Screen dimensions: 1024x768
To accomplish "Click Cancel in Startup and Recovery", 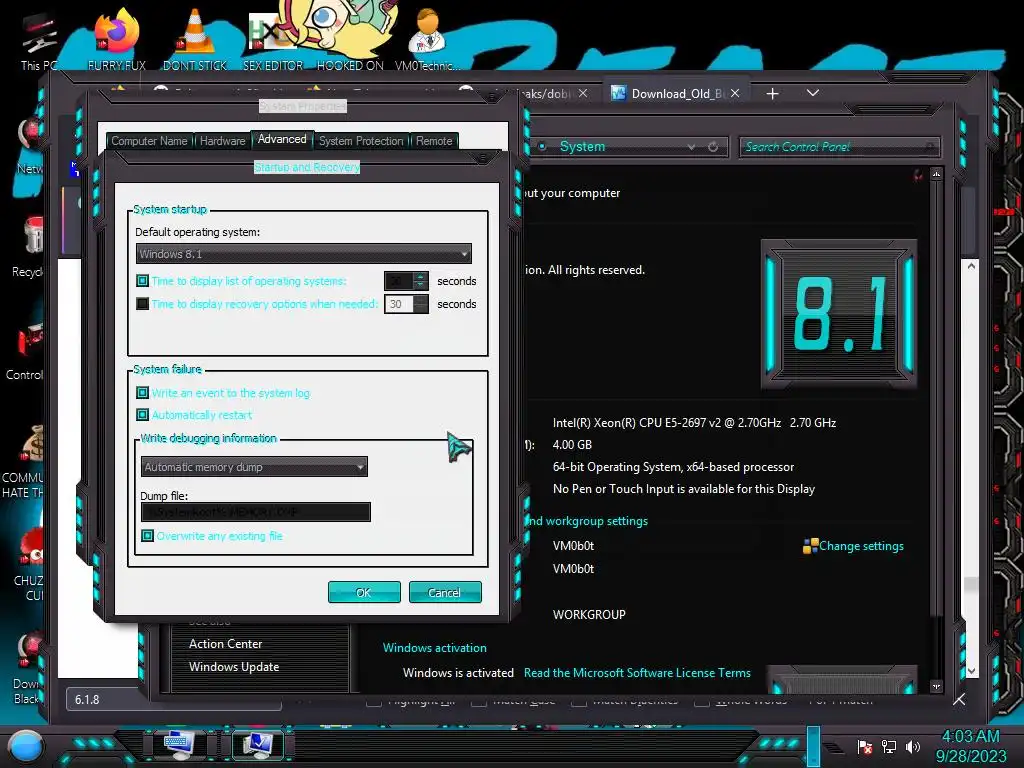I will point(445,592).
